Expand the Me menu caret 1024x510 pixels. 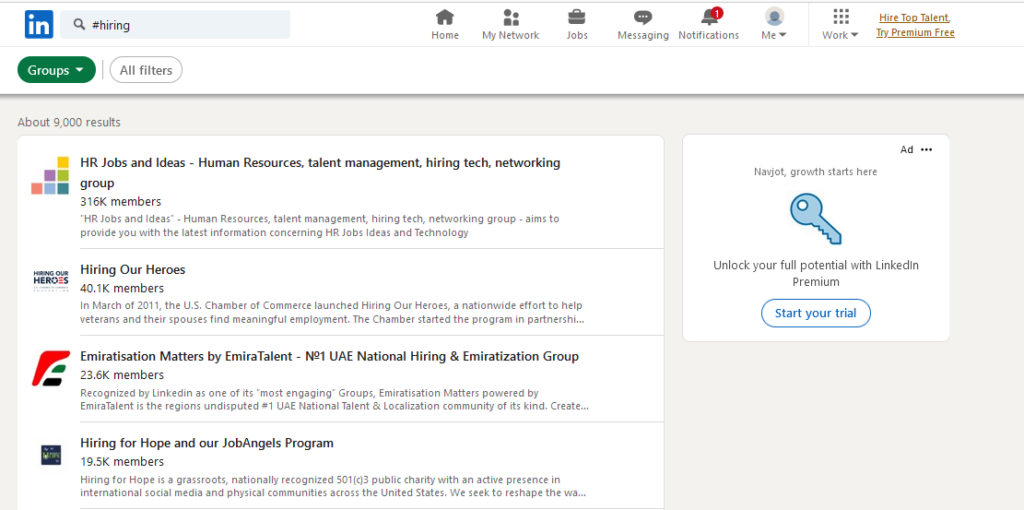782,35
